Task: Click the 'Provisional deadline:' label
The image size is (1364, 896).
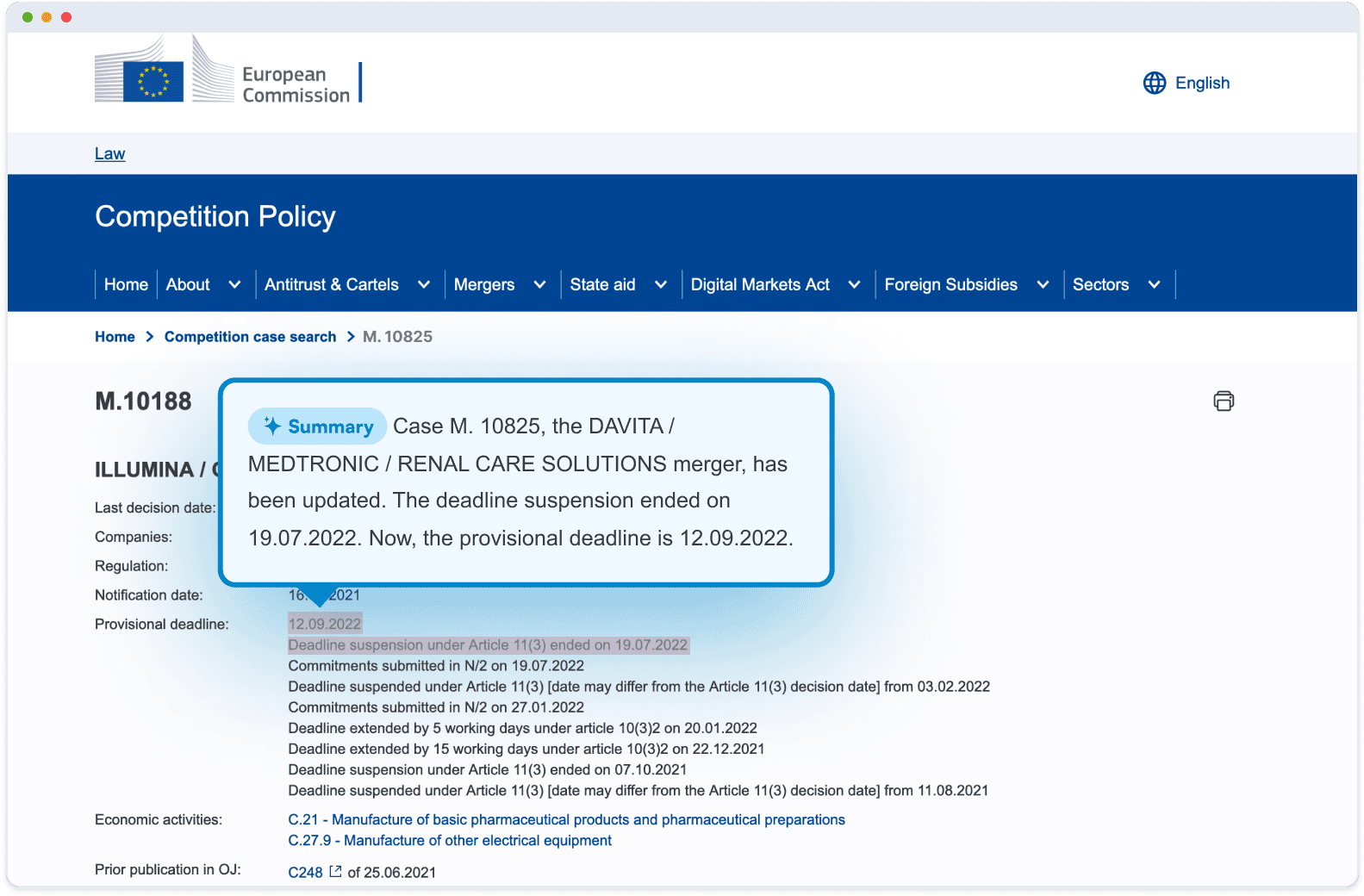Action: (x=162, y=625)
